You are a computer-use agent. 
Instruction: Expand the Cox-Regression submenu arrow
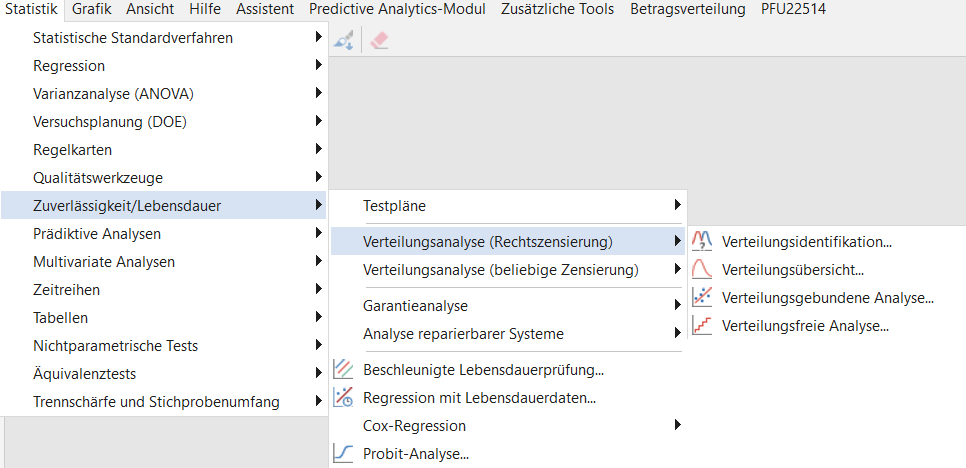click(678, 425)
